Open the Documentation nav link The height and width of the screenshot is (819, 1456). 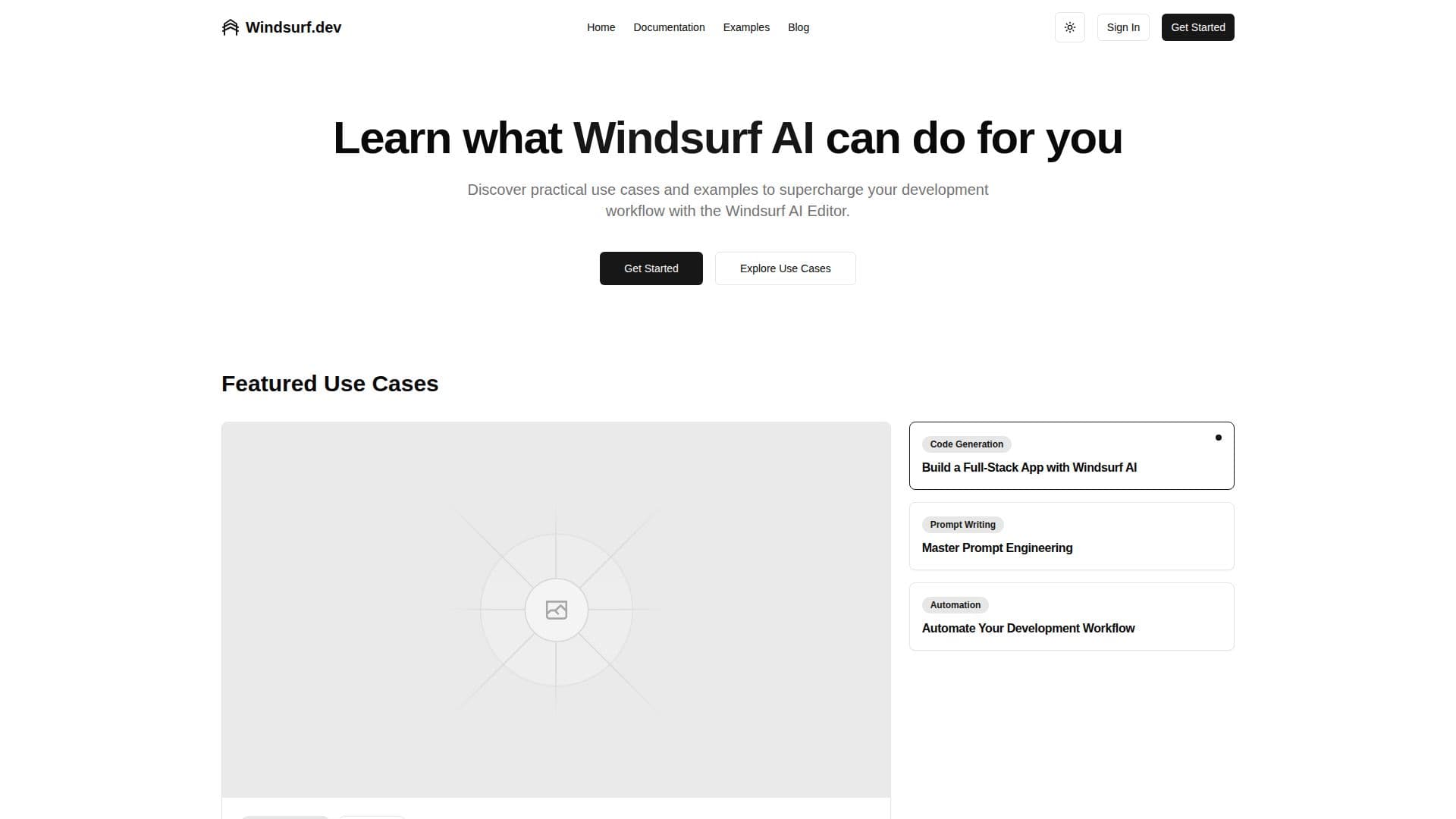tap(669, 27)
